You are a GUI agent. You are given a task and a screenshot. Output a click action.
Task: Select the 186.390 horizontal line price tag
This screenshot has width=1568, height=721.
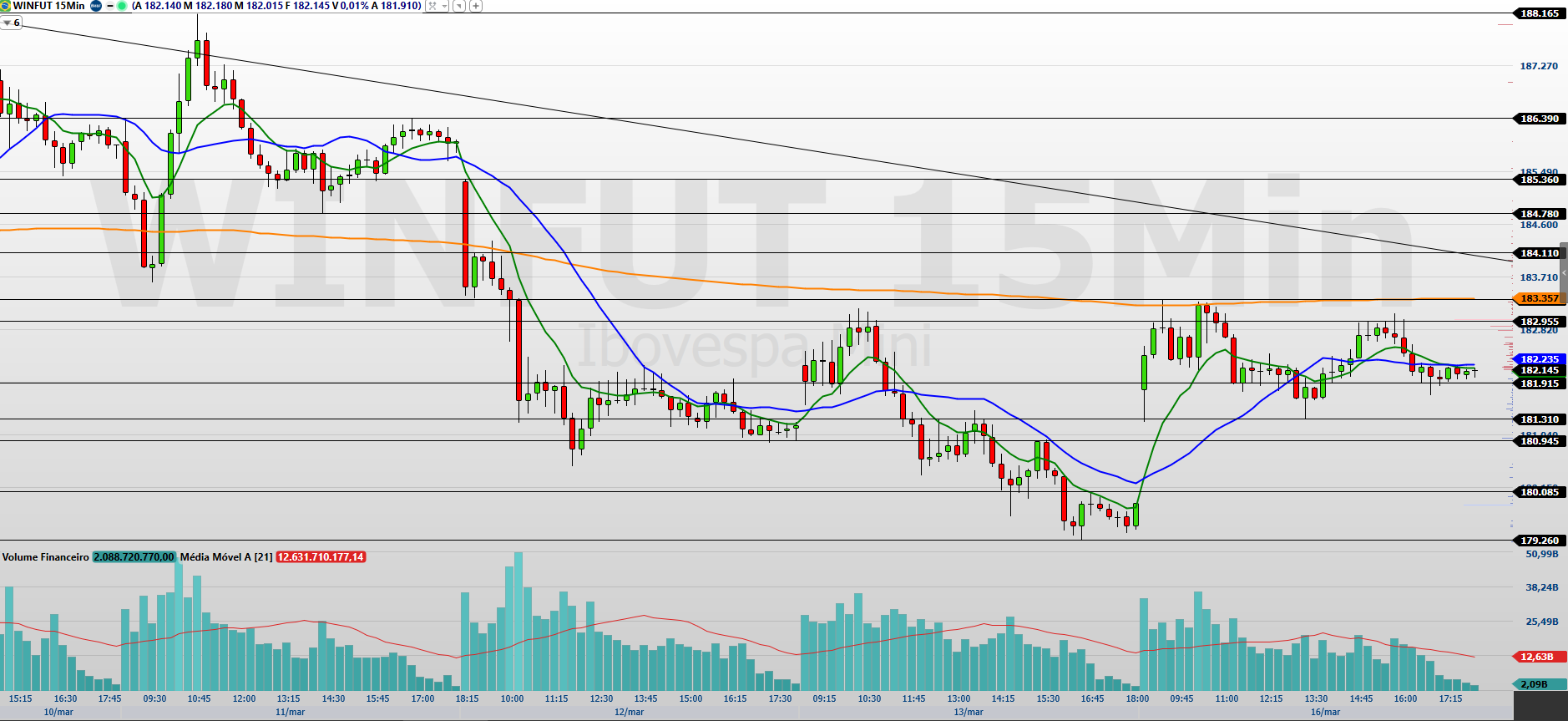[x=1538, y=119]
